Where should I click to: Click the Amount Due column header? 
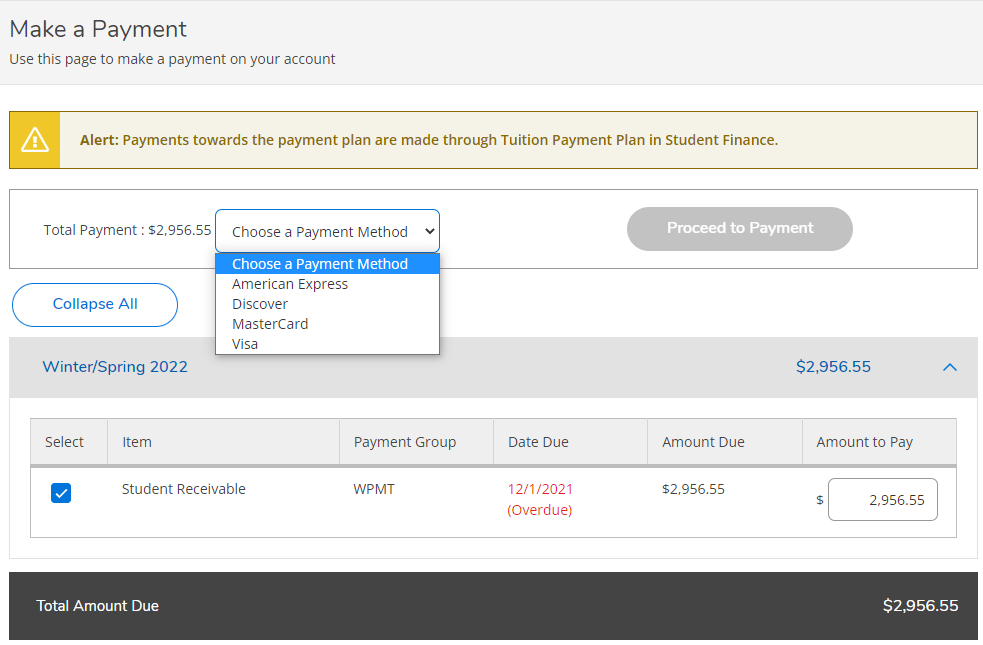click(x=702, y=441)
